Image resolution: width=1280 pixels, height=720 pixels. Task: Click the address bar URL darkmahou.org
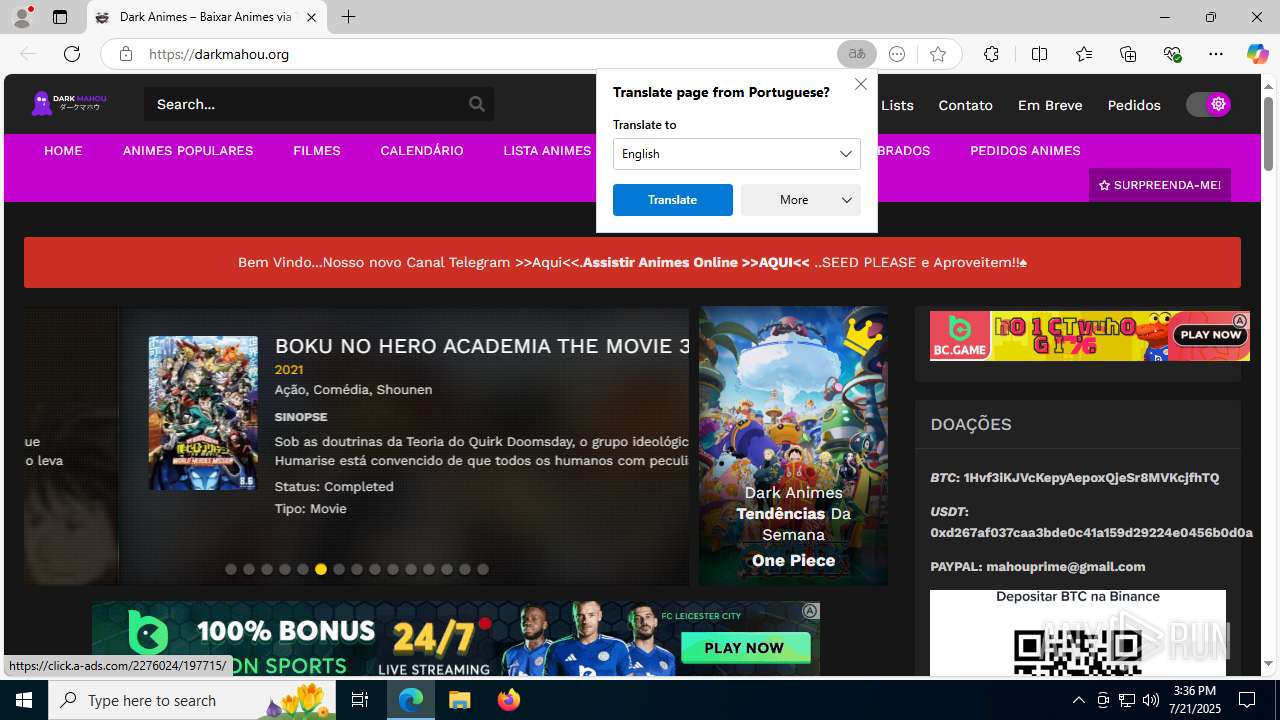pyautogui.click(x=219, y=54)
